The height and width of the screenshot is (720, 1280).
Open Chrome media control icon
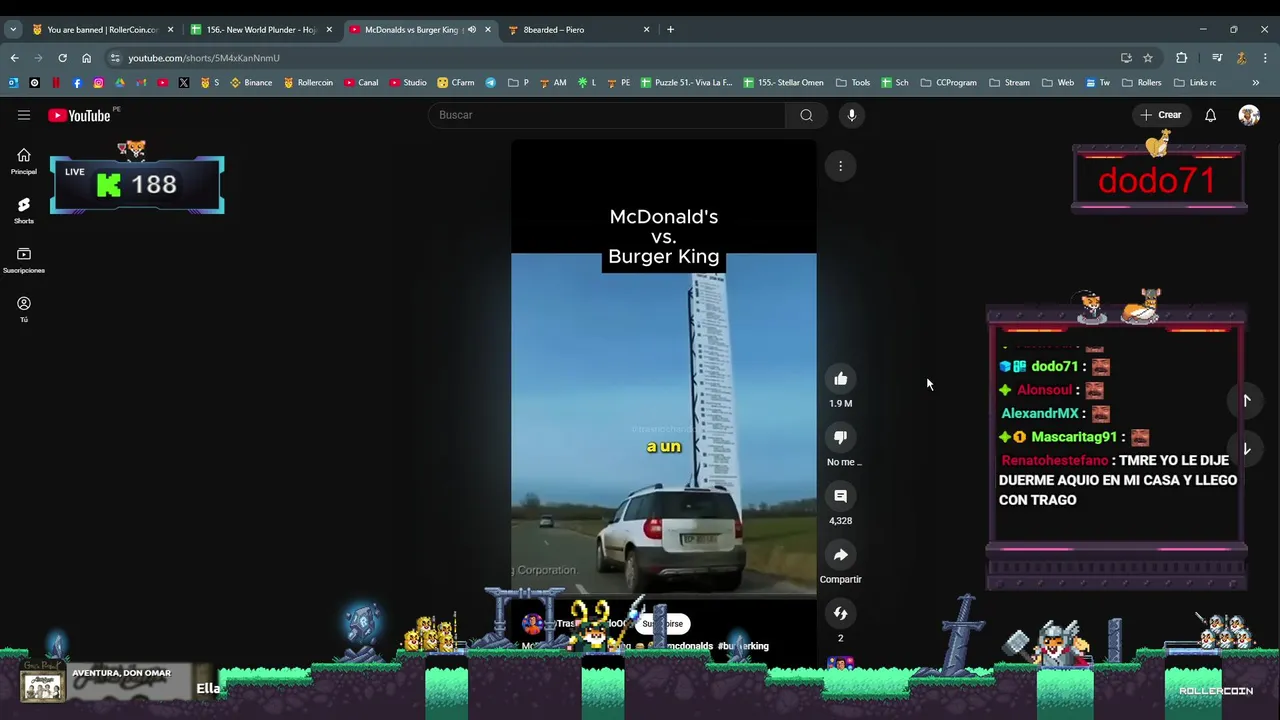[x=1217, y=58]
